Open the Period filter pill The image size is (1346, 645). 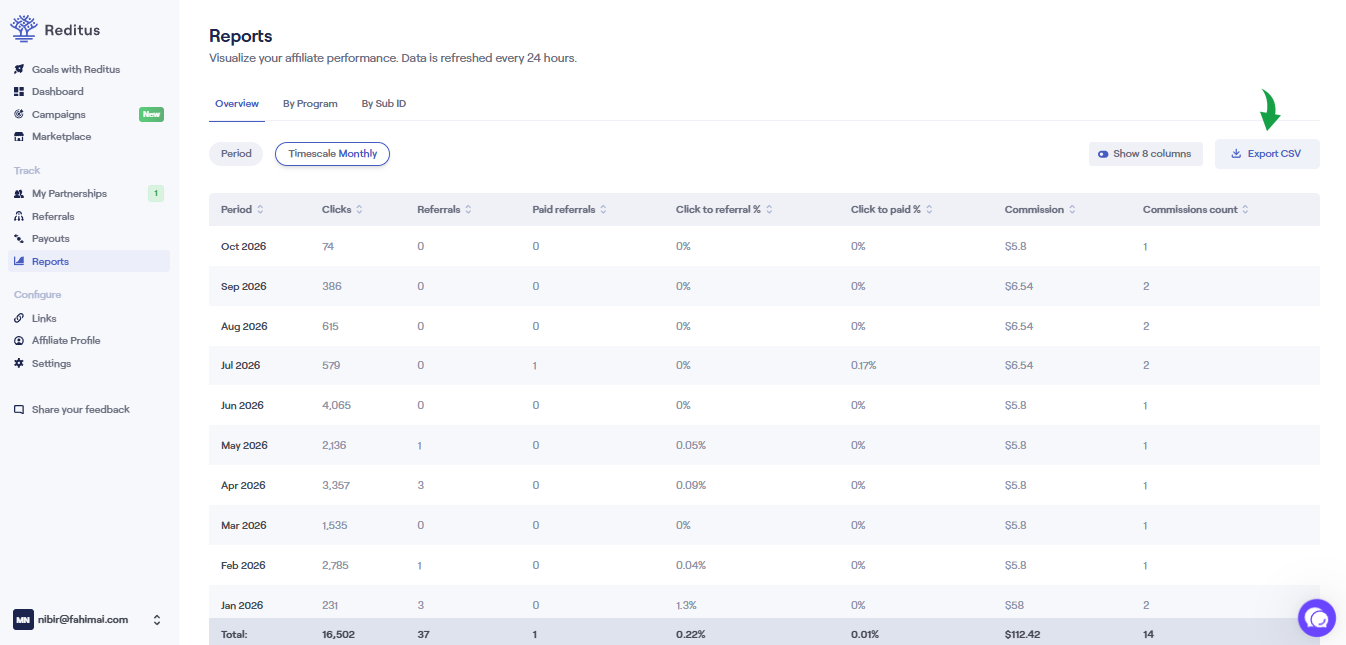click(237, 154)
